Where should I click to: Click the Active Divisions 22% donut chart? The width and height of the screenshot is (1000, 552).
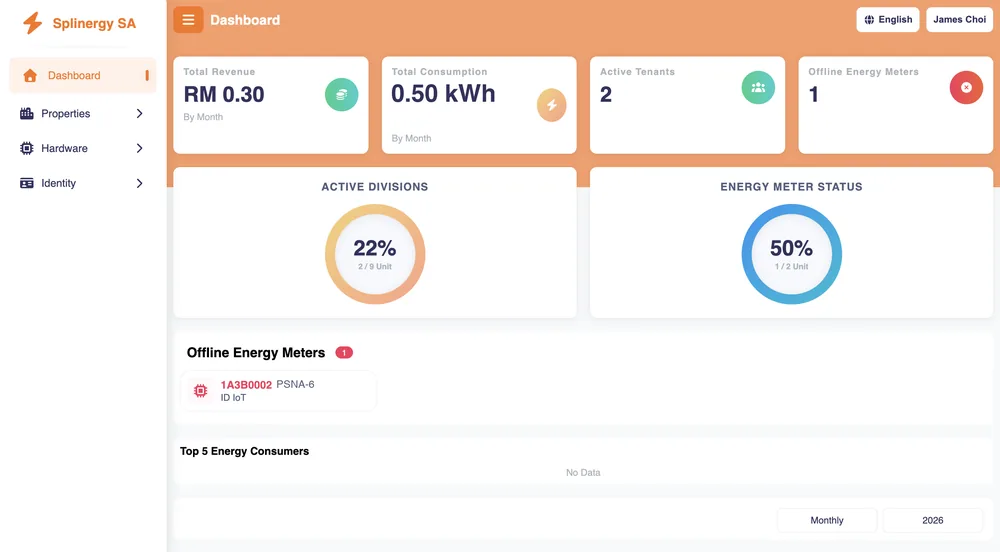(x=375, y=254)
